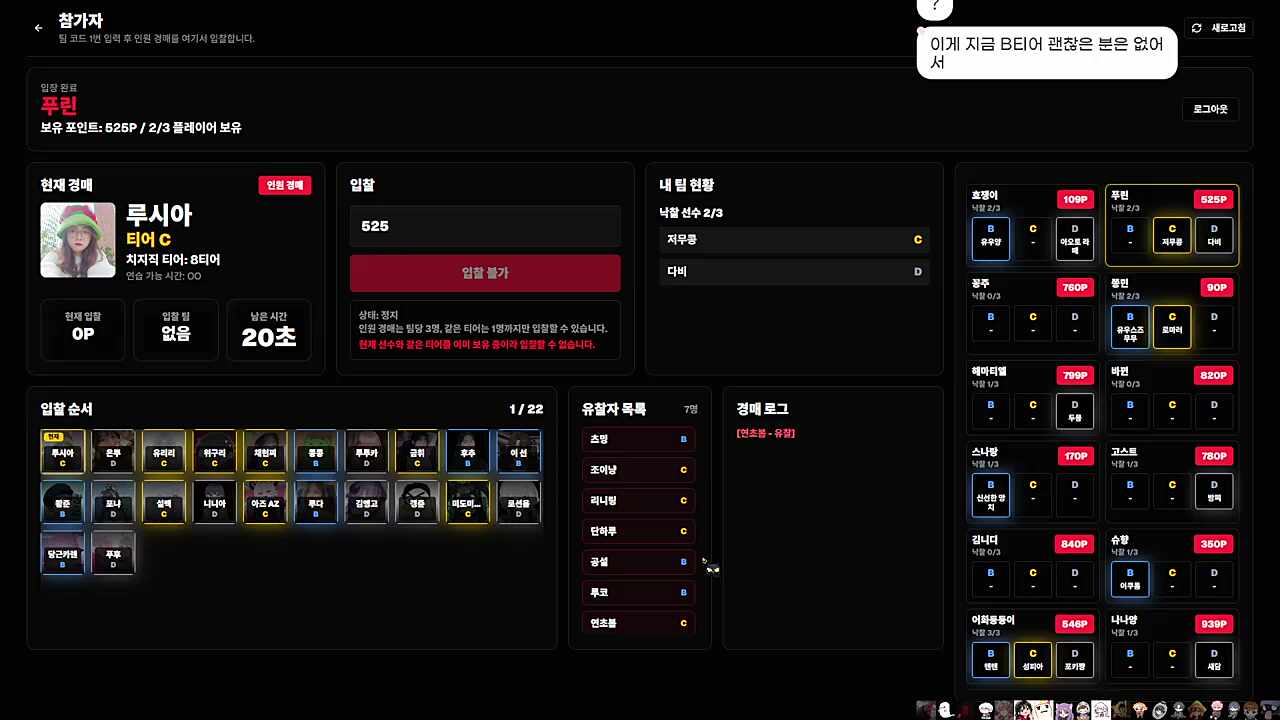Click 루시아's profile photo in 현재 경매

[x=78, y=240]
